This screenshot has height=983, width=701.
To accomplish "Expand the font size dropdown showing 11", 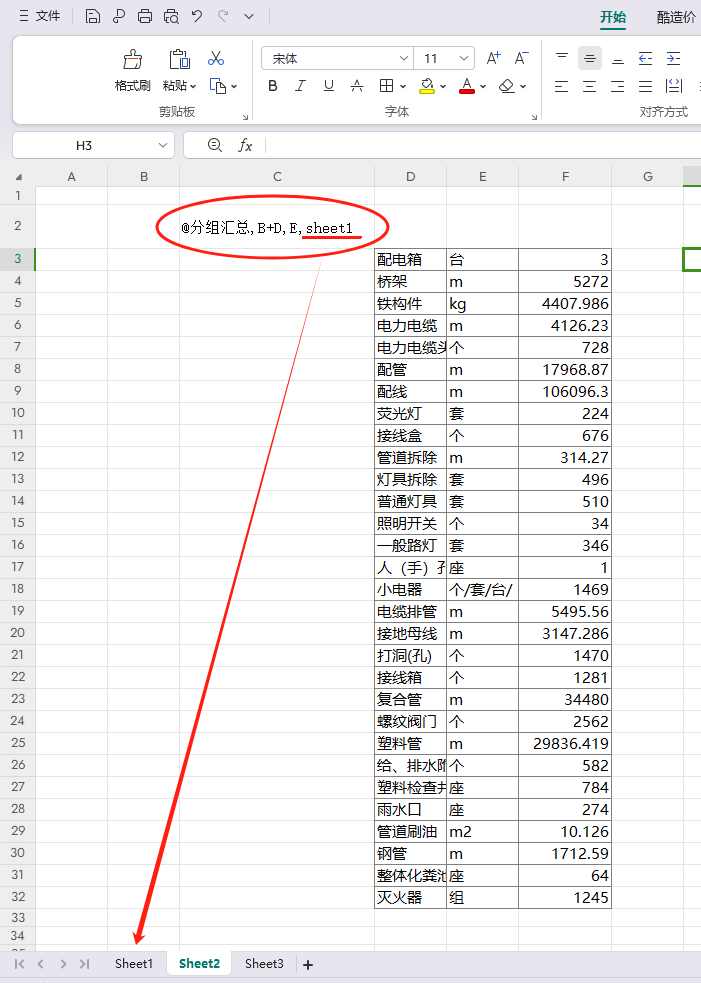I will 463,59.
